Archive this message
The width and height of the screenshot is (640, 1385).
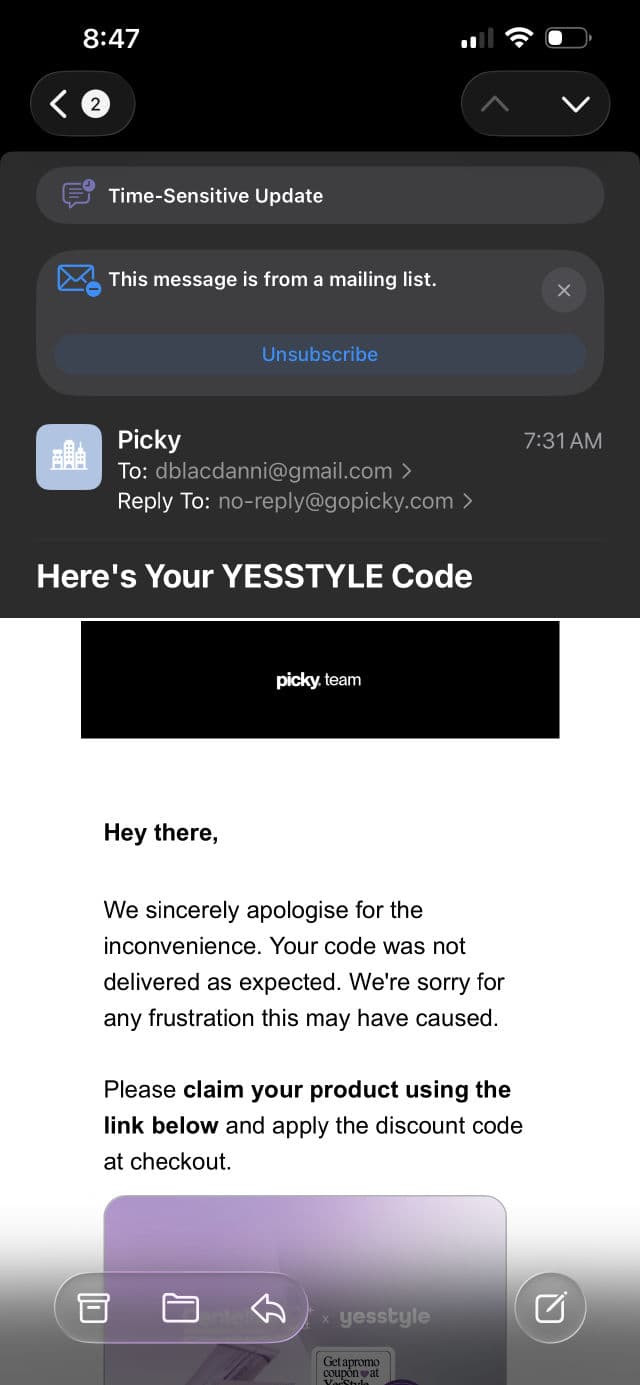94,1307
